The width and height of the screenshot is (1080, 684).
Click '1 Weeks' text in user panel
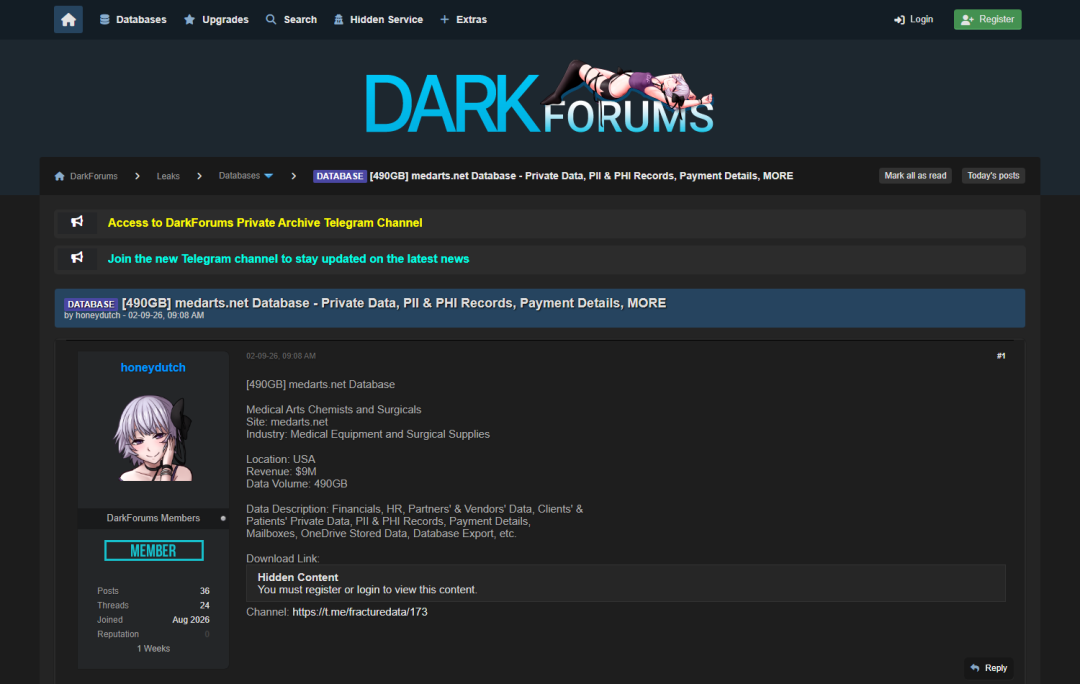coord(153,649)
